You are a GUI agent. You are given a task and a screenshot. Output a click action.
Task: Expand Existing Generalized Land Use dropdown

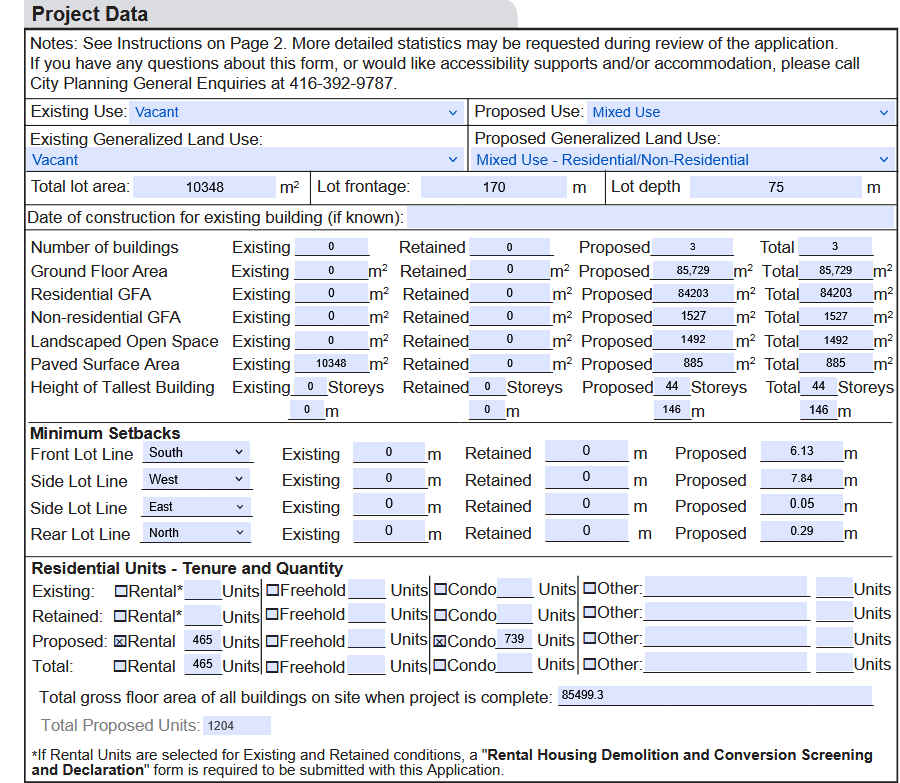coord(245,159)
